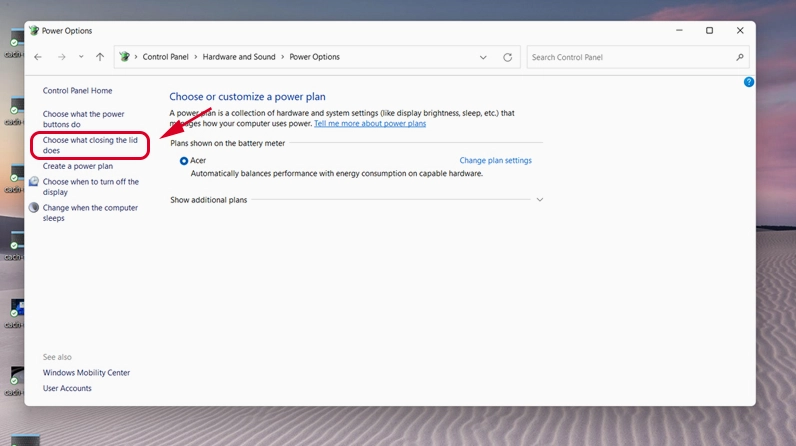Open Change plan settings link
The width and height of the screenshot is (796, 446).
495,160
